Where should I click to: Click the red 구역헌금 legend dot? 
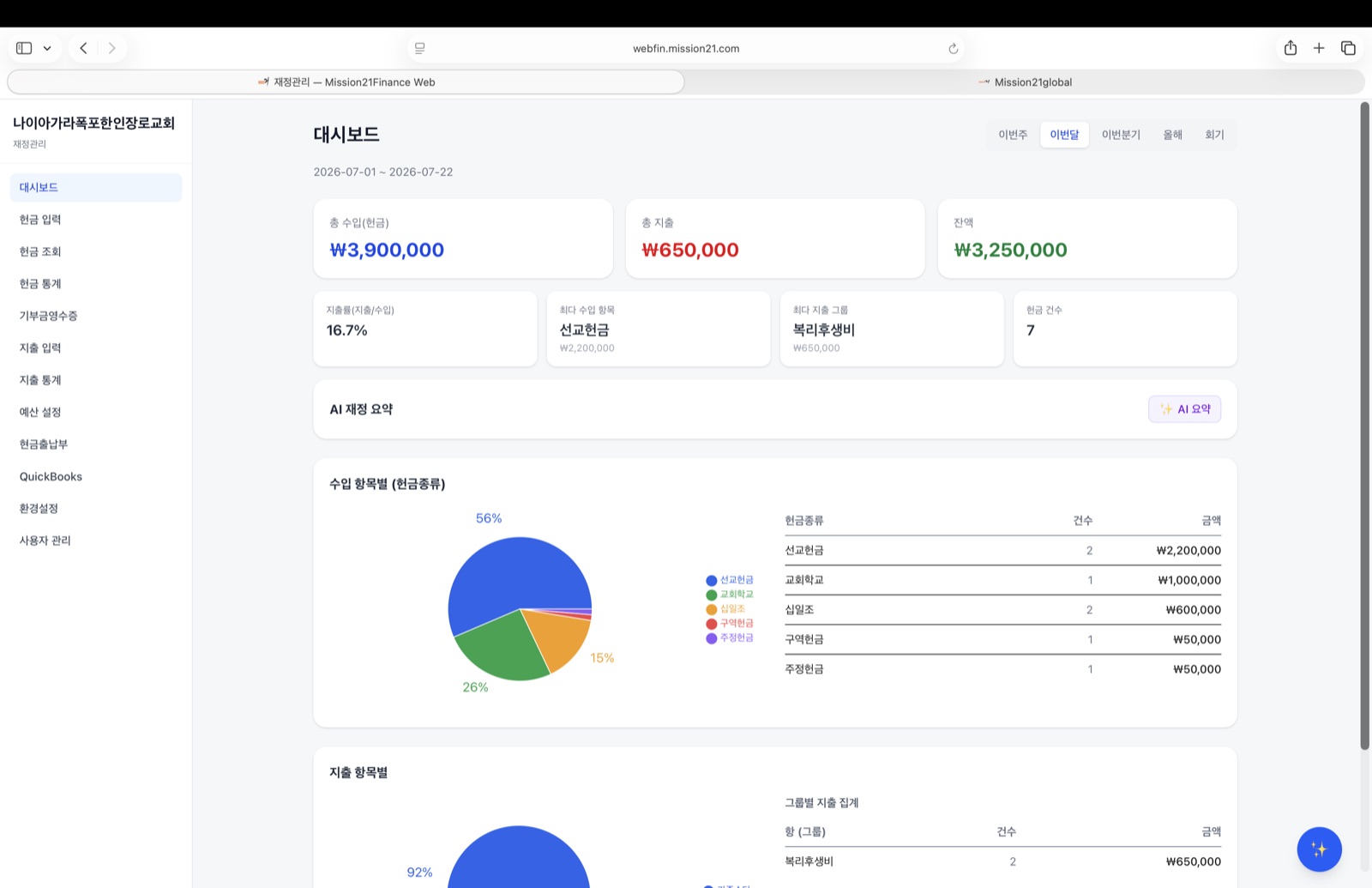click(711, 624)
